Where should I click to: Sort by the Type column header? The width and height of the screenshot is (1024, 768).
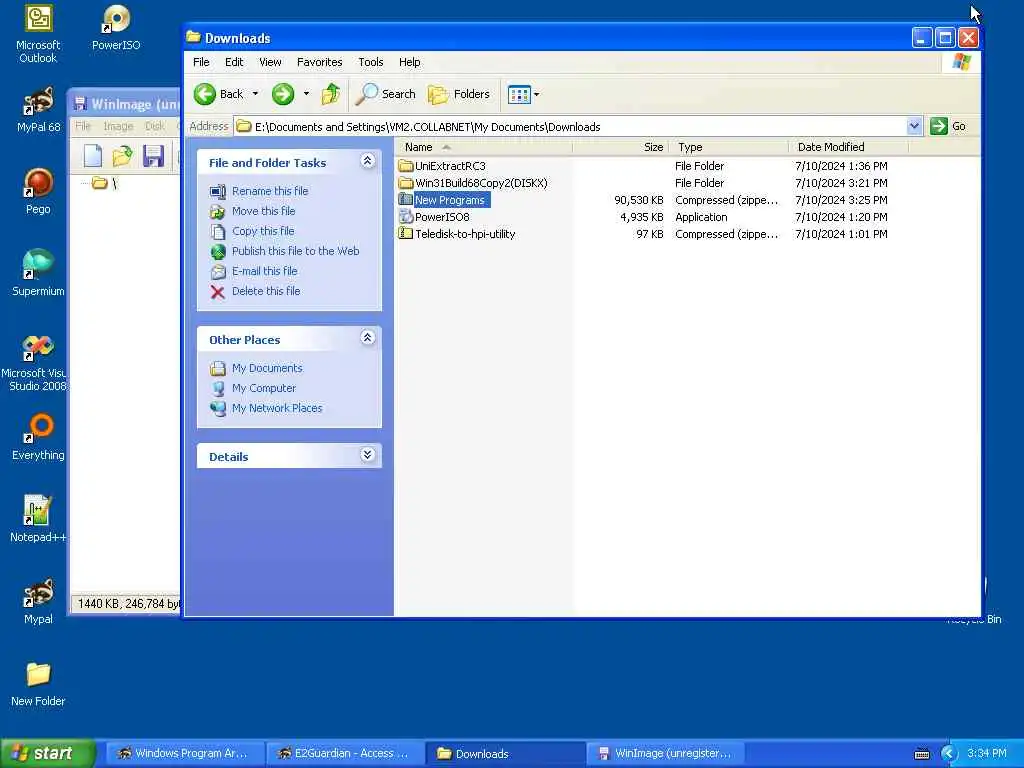tap(729, 148)
